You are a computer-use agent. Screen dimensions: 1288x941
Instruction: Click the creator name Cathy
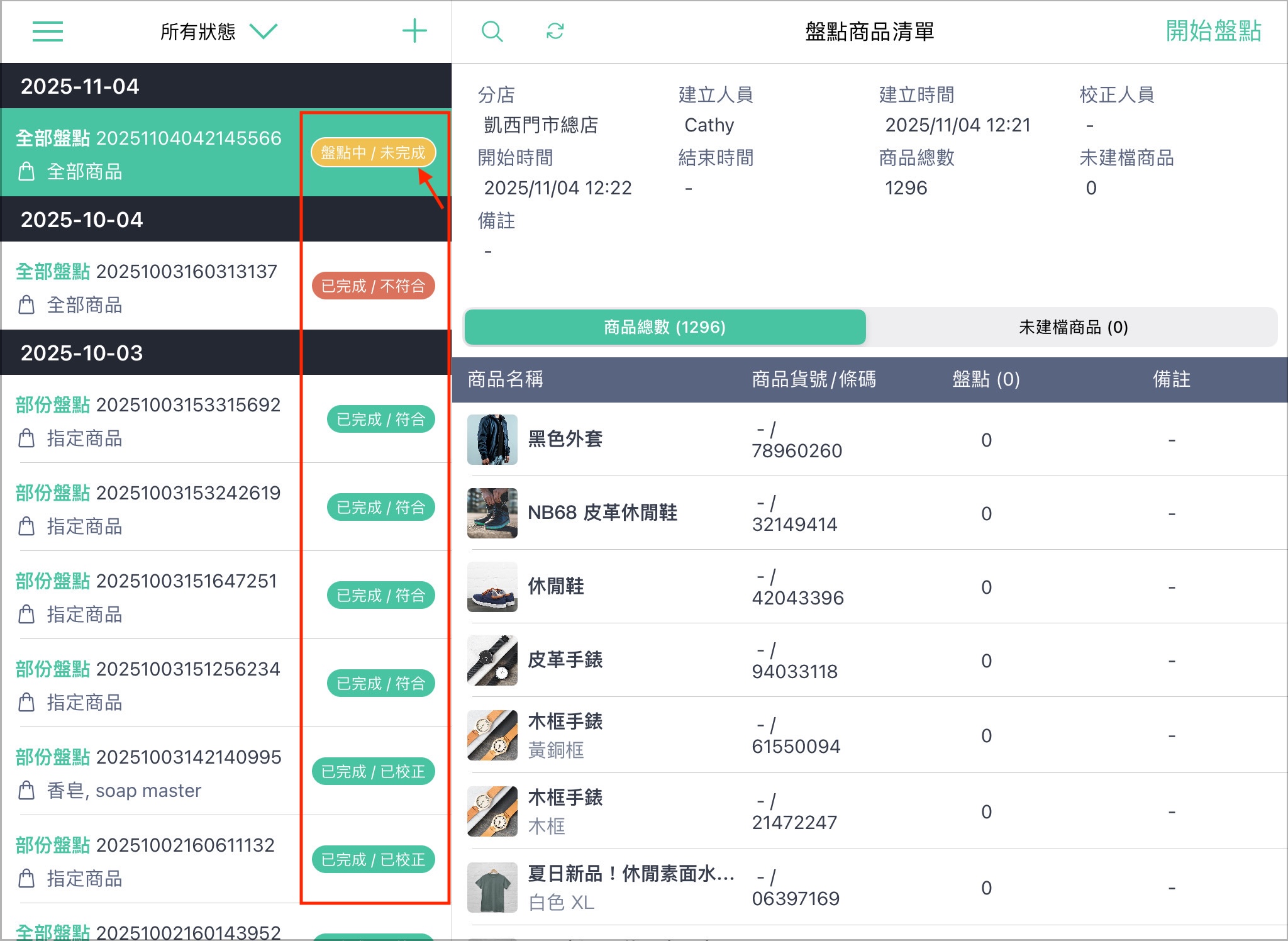[709, 125]
